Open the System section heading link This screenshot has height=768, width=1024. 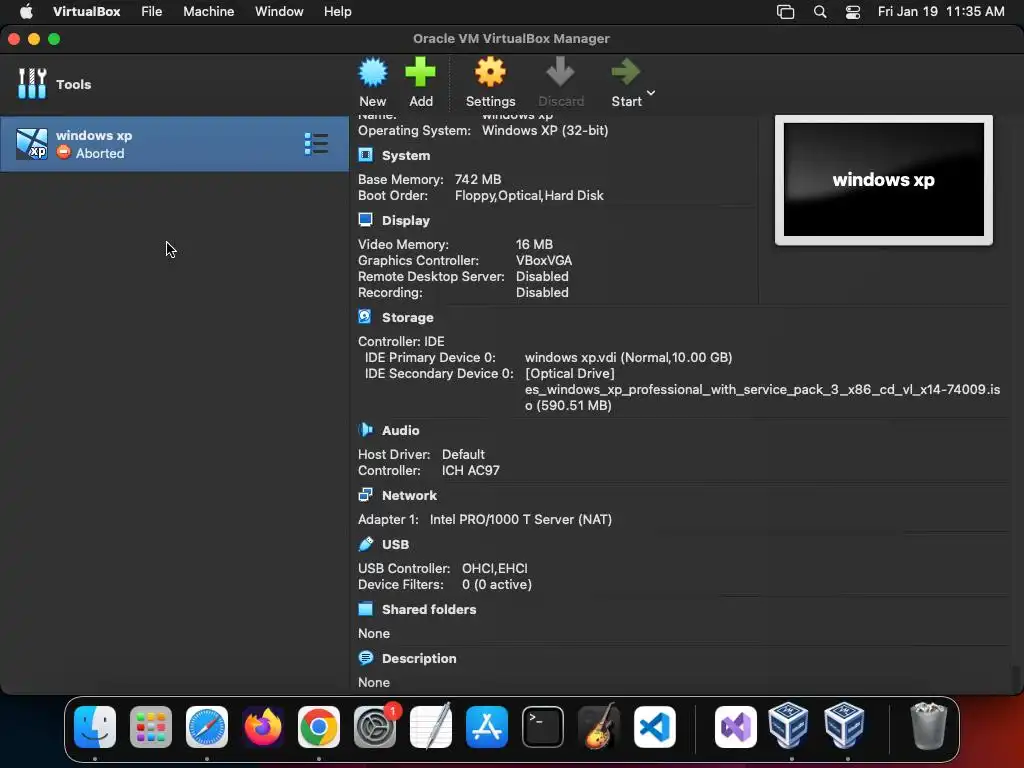pyautogui.click(x=406, y=155)
